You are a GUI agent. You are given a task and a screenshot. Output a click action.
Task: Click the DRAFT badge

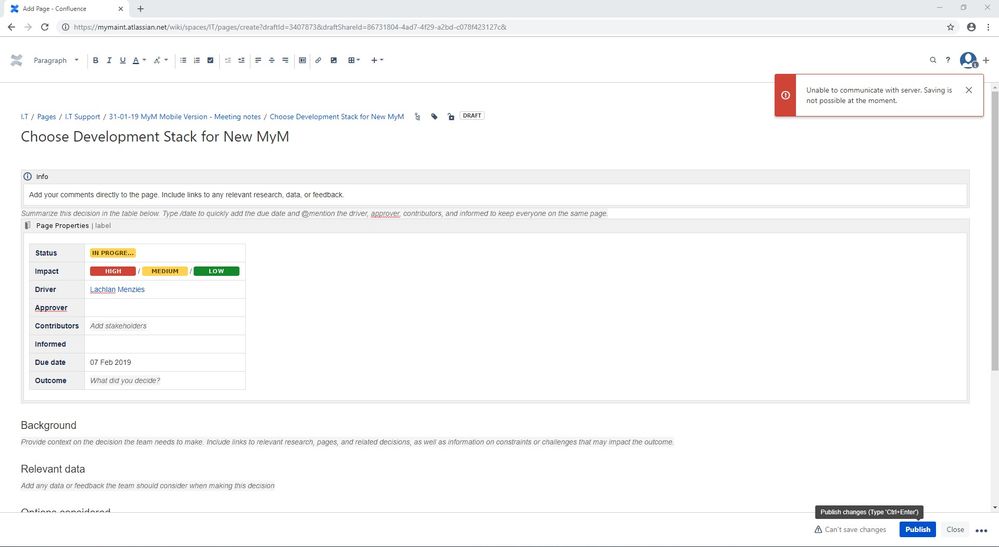[472, 116]
